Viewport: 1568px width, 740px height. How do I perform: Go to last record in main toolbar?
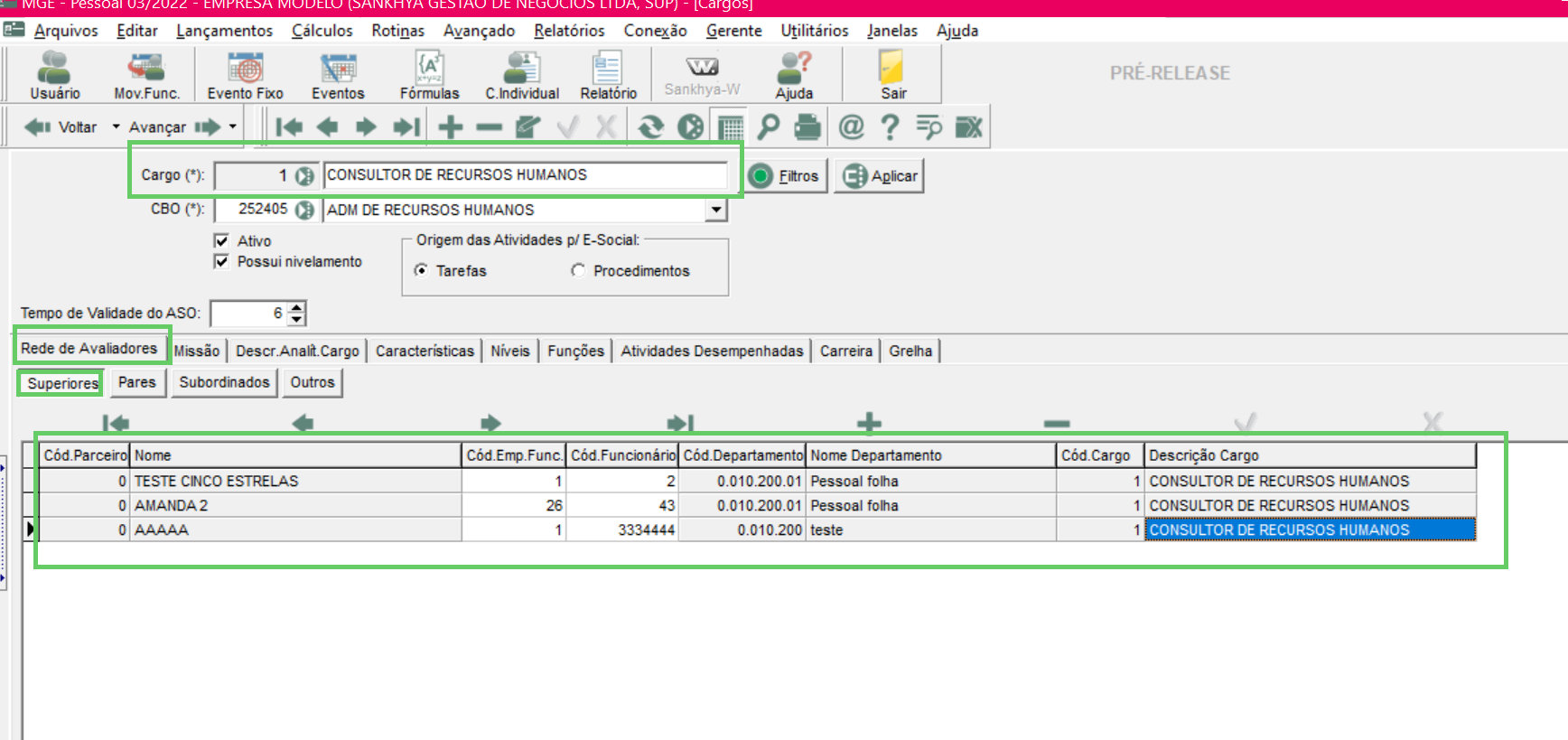click(406, 127)
